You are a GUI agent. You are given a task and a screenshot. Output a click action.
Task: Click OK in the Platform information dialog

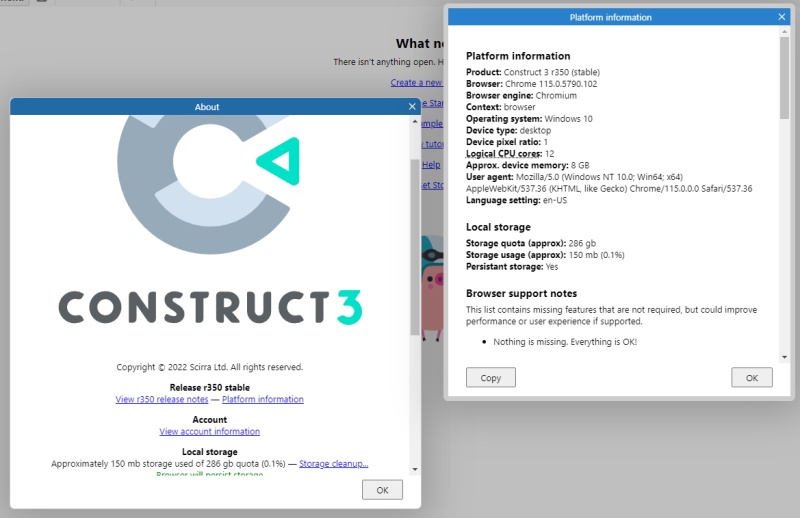pos(752,378)
